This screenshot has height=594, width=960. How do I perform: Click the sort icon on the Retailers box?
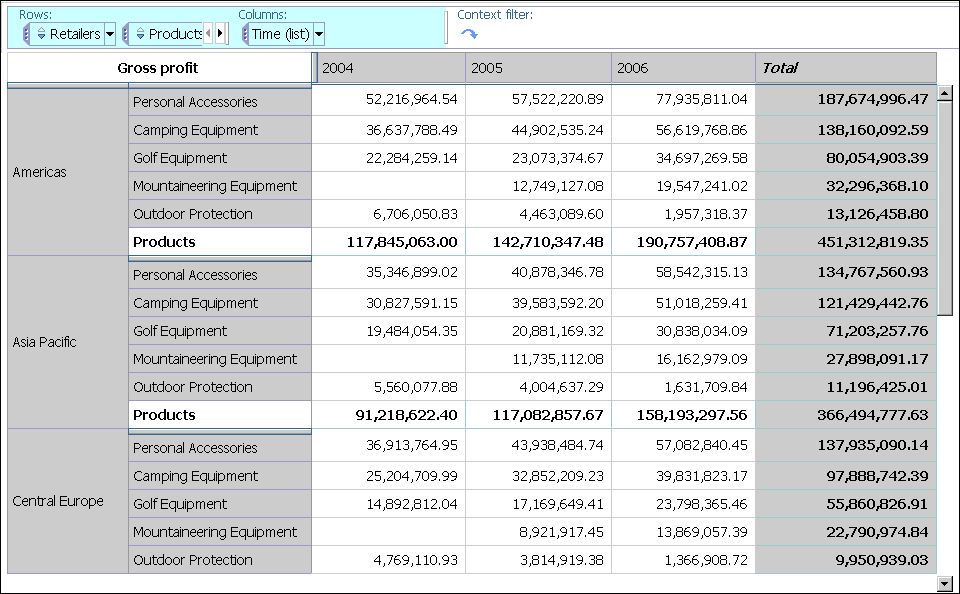[41, 34]
